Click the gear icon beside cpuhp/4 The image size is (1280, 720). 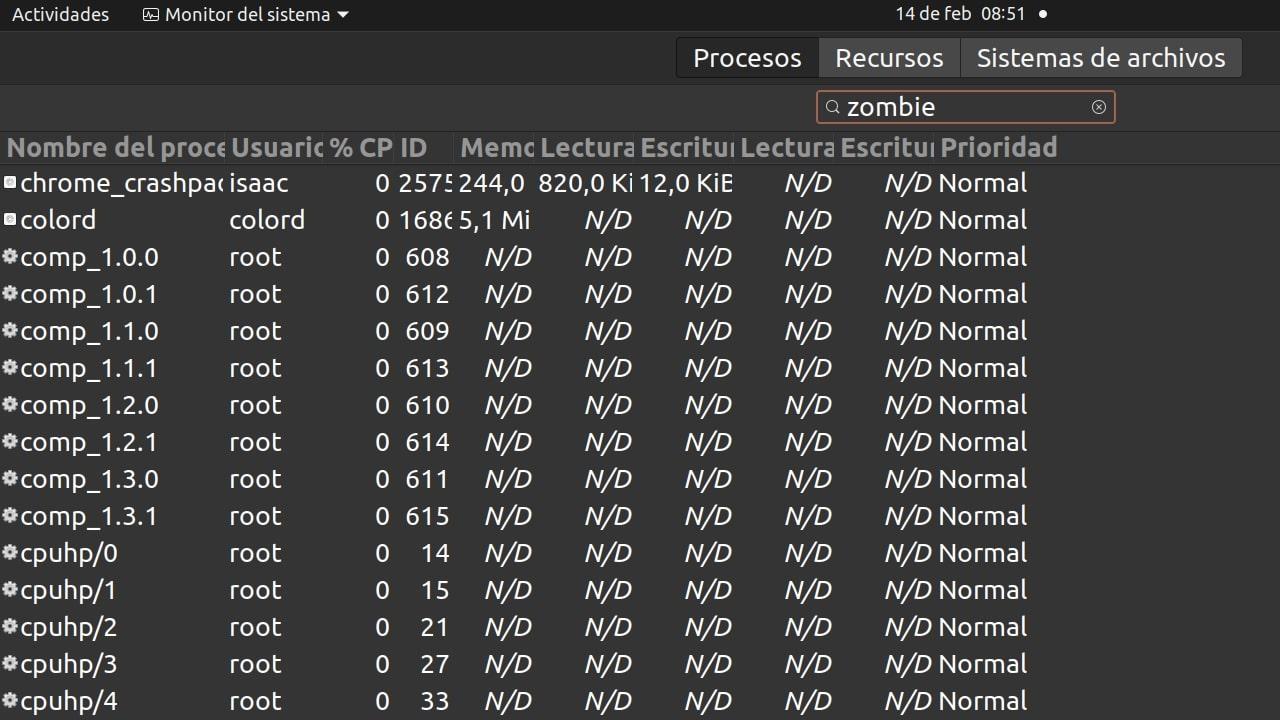(x=10, y=701)
